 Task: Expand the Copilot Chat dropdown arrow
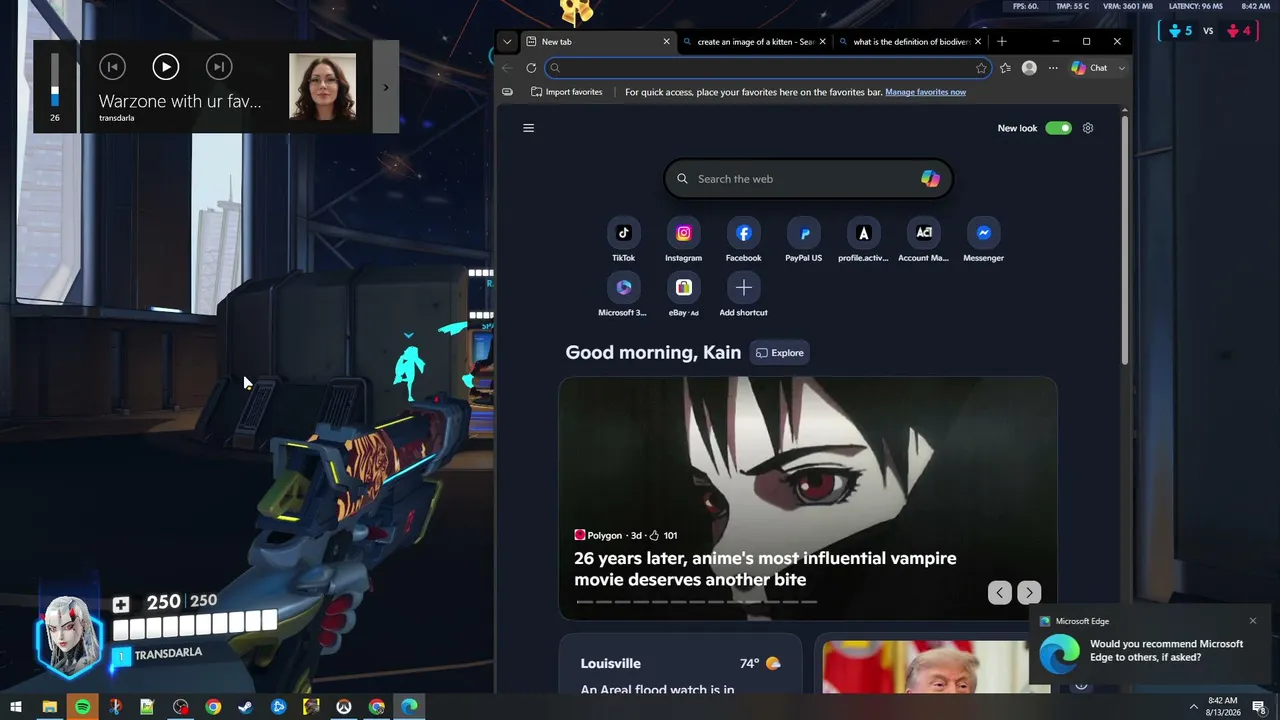(1122, 68)
